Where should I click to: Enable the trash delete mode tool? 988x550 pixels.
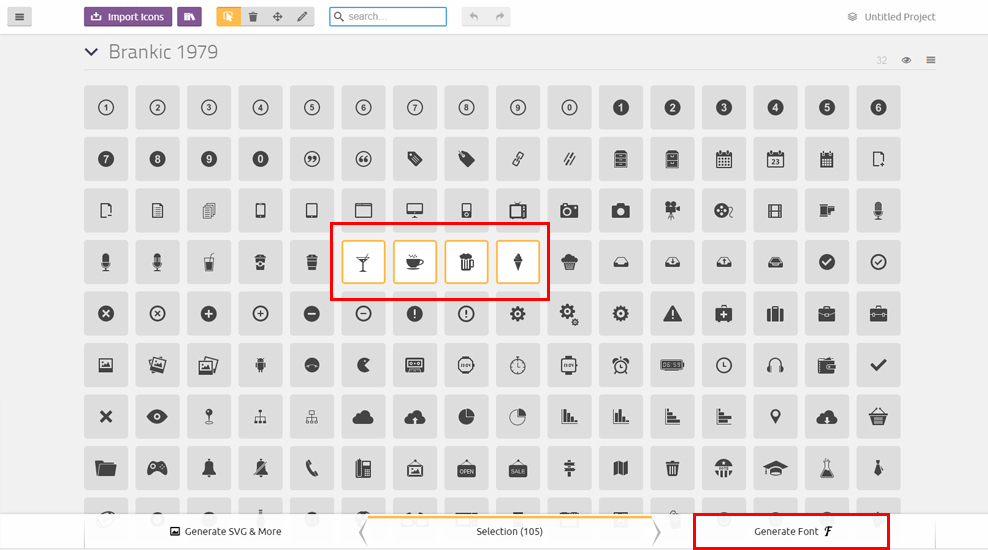253,17
